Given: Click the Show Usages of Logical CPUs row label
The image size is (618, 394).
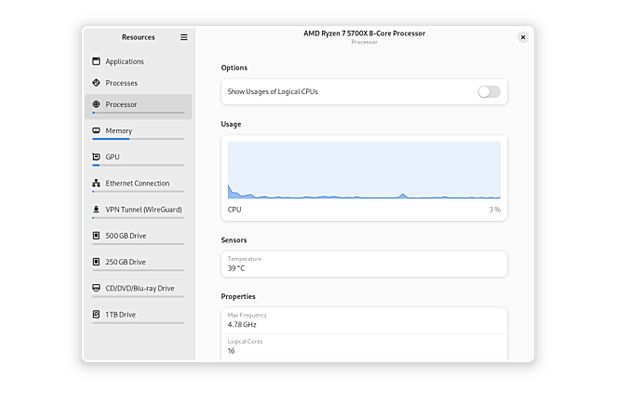Looking at the screenshot, I should pyautogui.click(x=273, y=91).
